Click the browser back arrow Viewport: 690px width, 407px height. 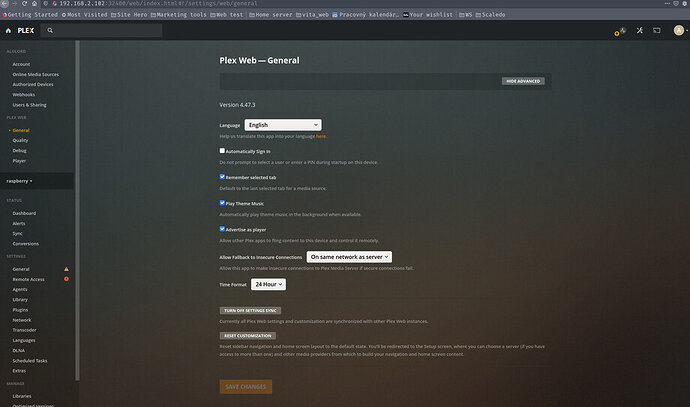(x=5, y=4)
